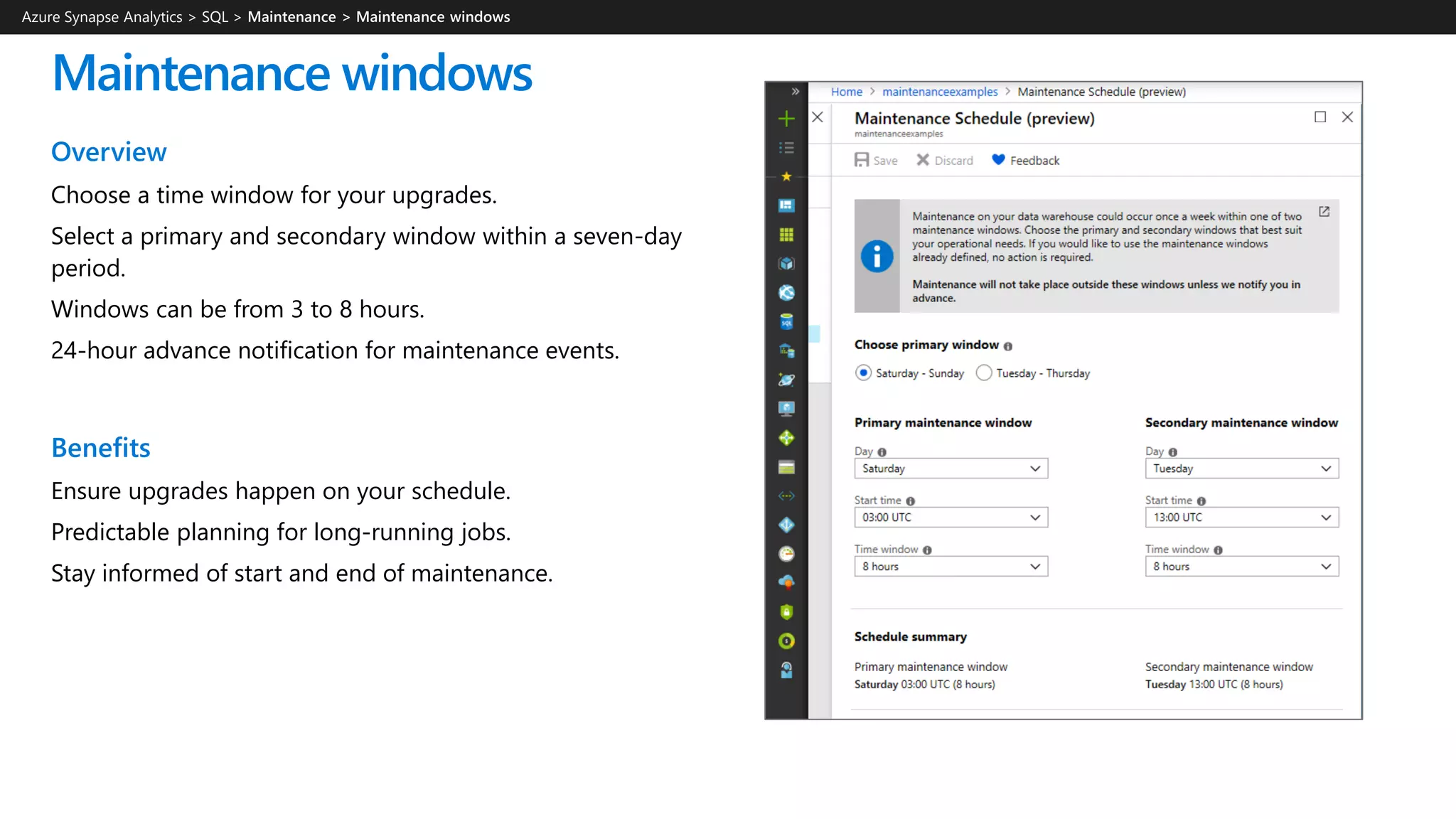Open All resources green grid icon

(786, 235)
